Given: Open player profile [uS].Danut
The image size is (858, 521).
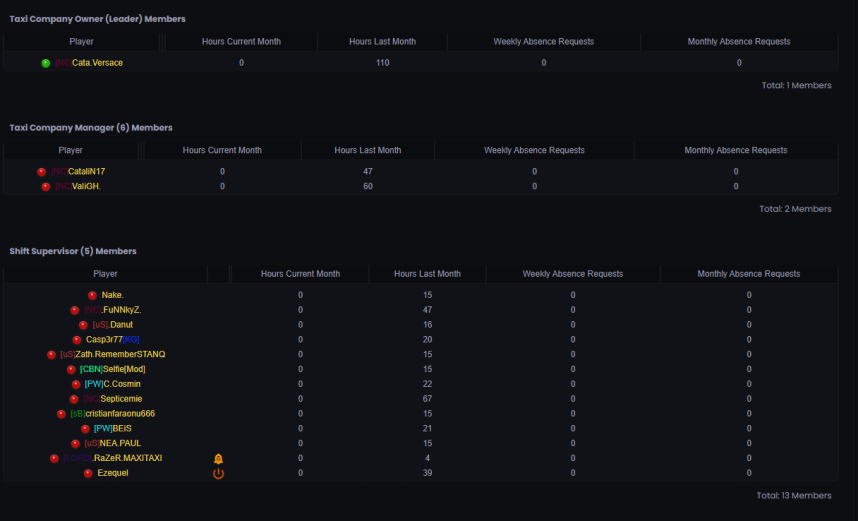Looking at the screenshot, I should [x=113, y=325].
